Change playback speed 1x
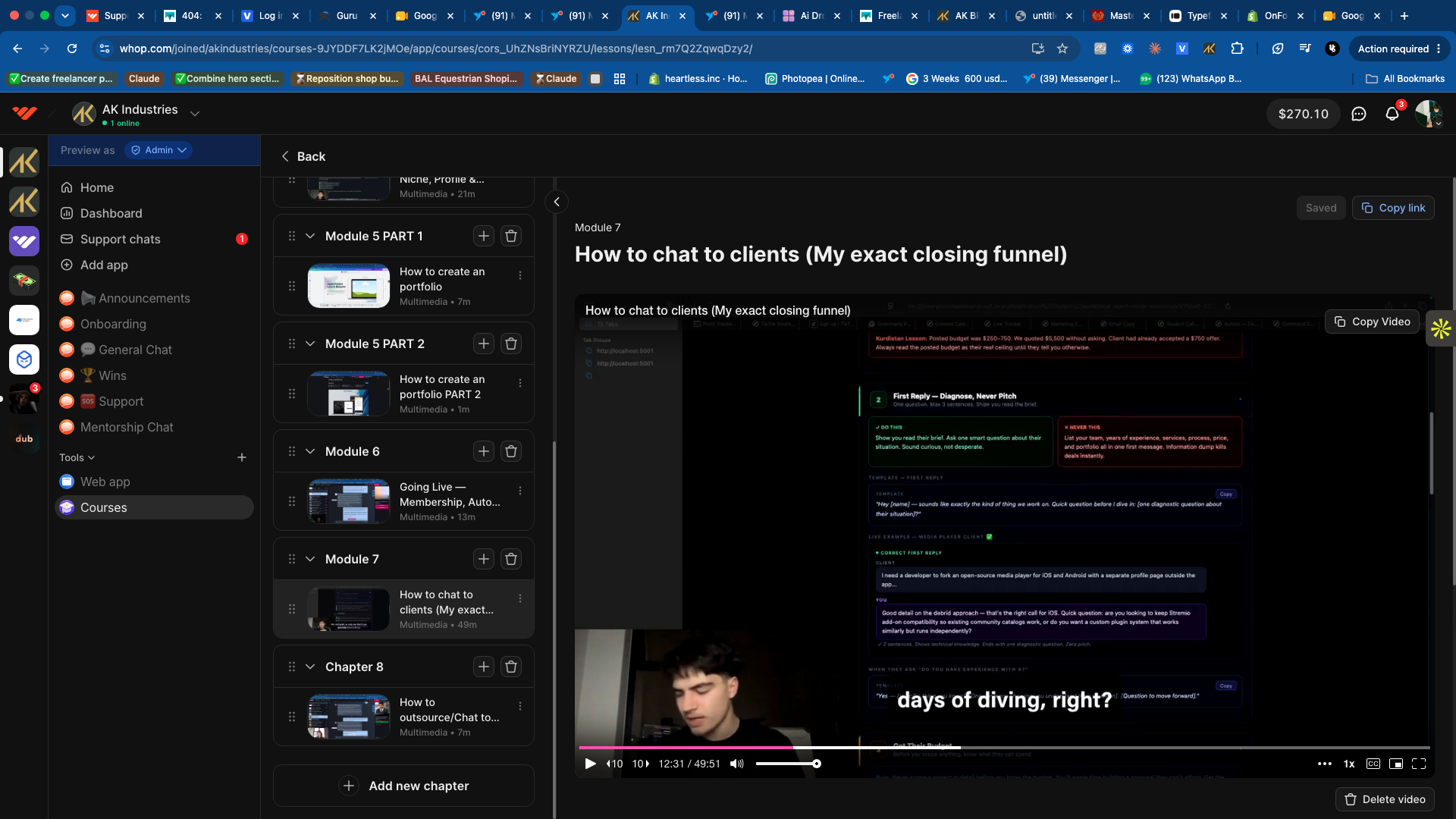 [1349, 764]
